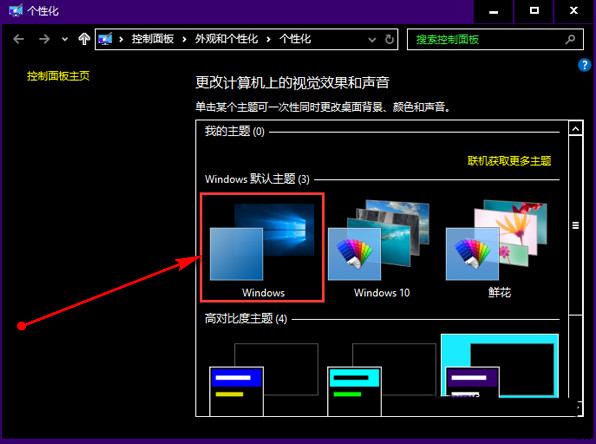Open the 控制面板主页 link
596x444 pixels.
point(58,76)
